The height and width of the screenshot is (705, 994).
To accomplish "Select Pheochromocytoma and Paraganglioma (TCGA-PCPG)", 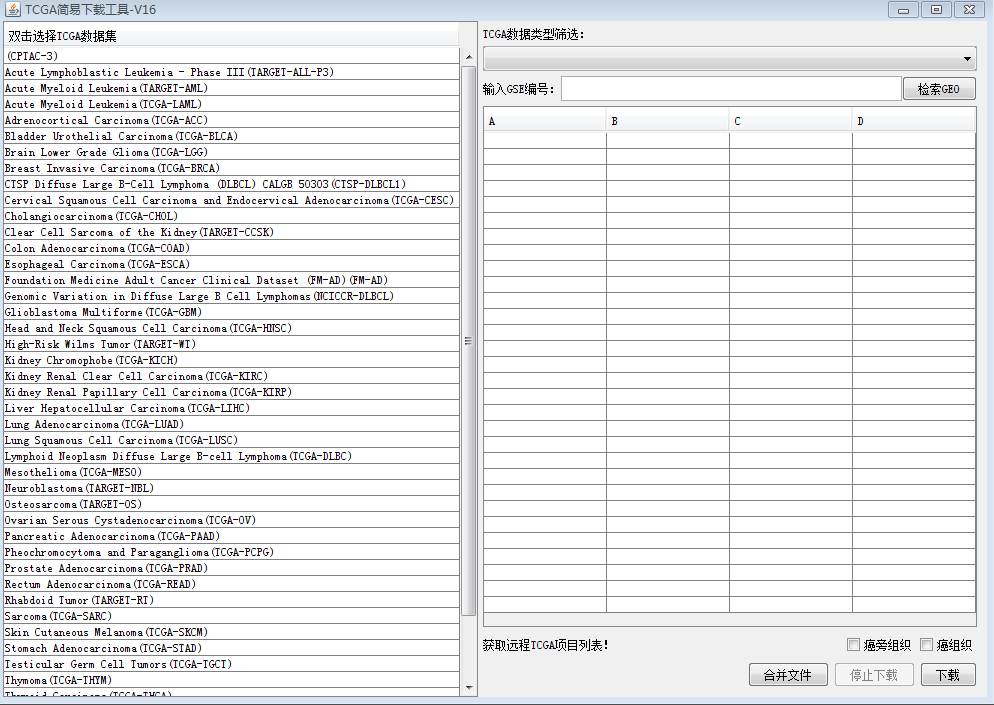I will pyautogui.click(x=231, y=552).
